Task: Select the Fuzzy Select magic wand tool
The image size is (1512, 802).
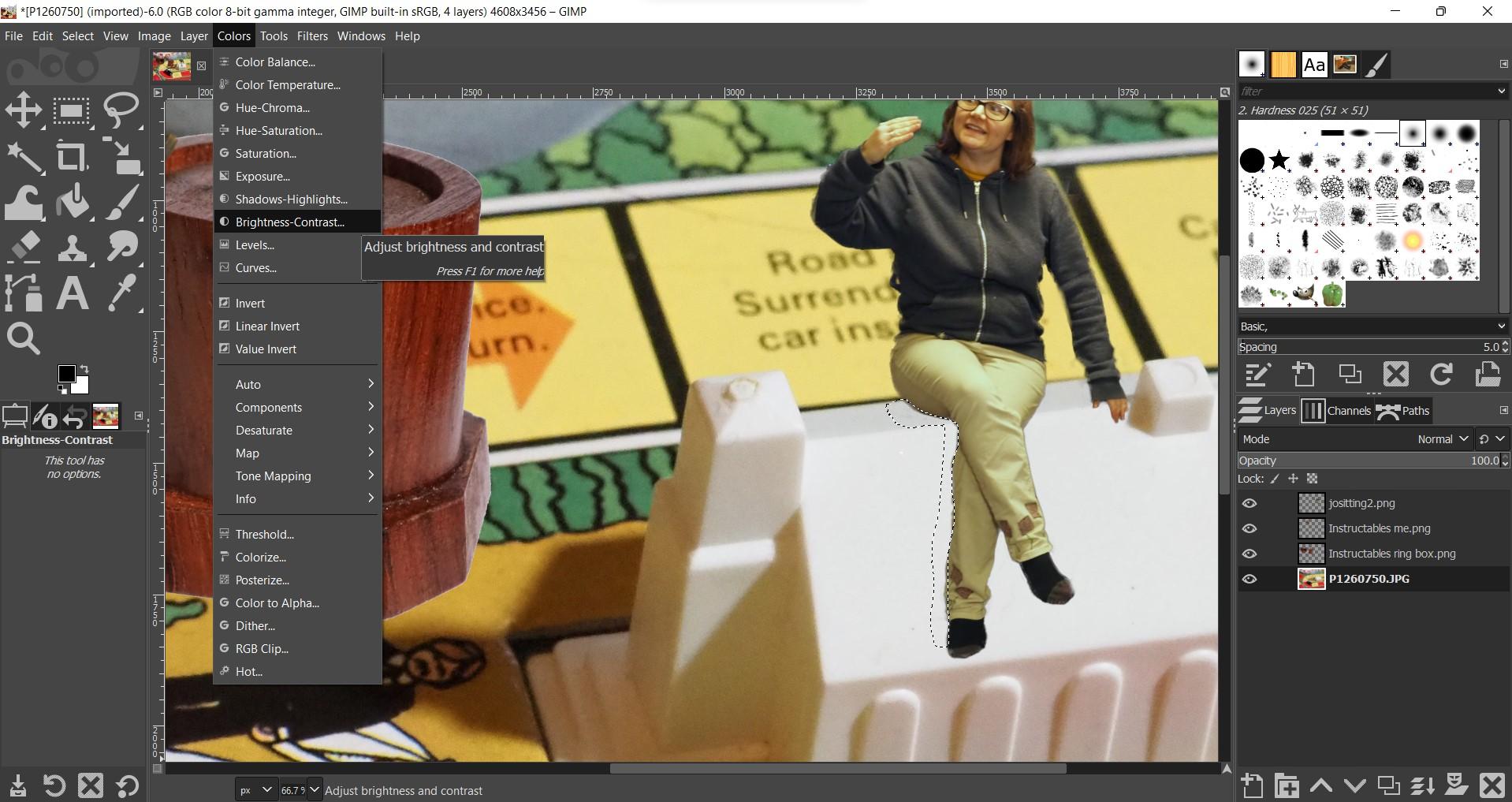Action: tap(24, 157)
